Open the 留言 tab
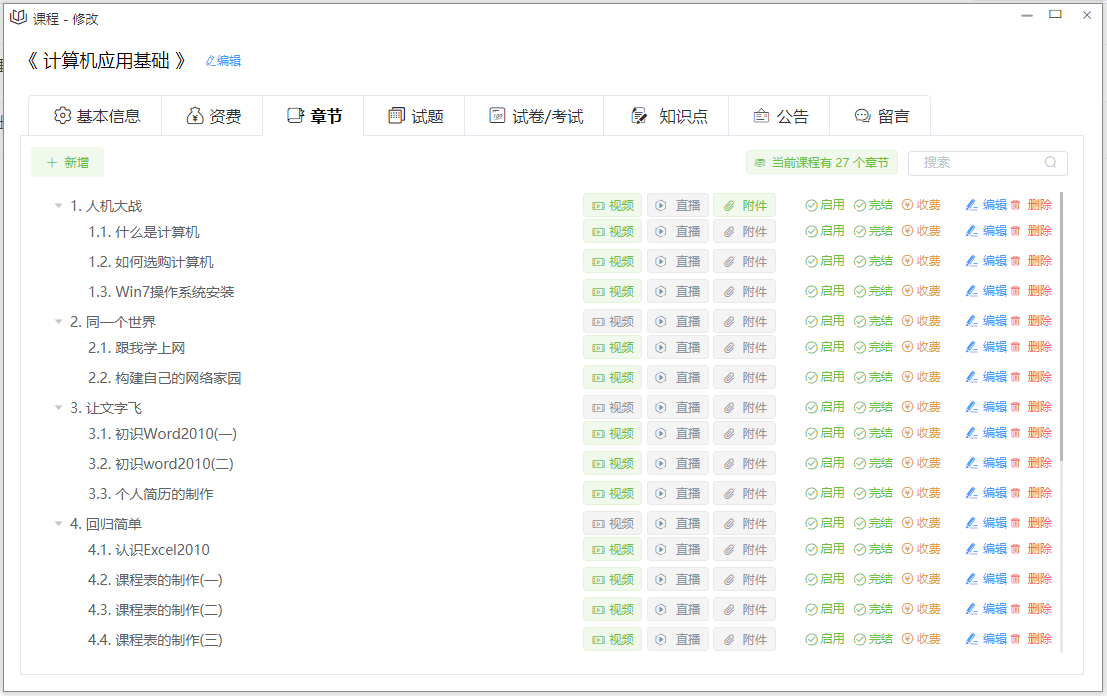 pyautogui.click(x=880, y=116)
